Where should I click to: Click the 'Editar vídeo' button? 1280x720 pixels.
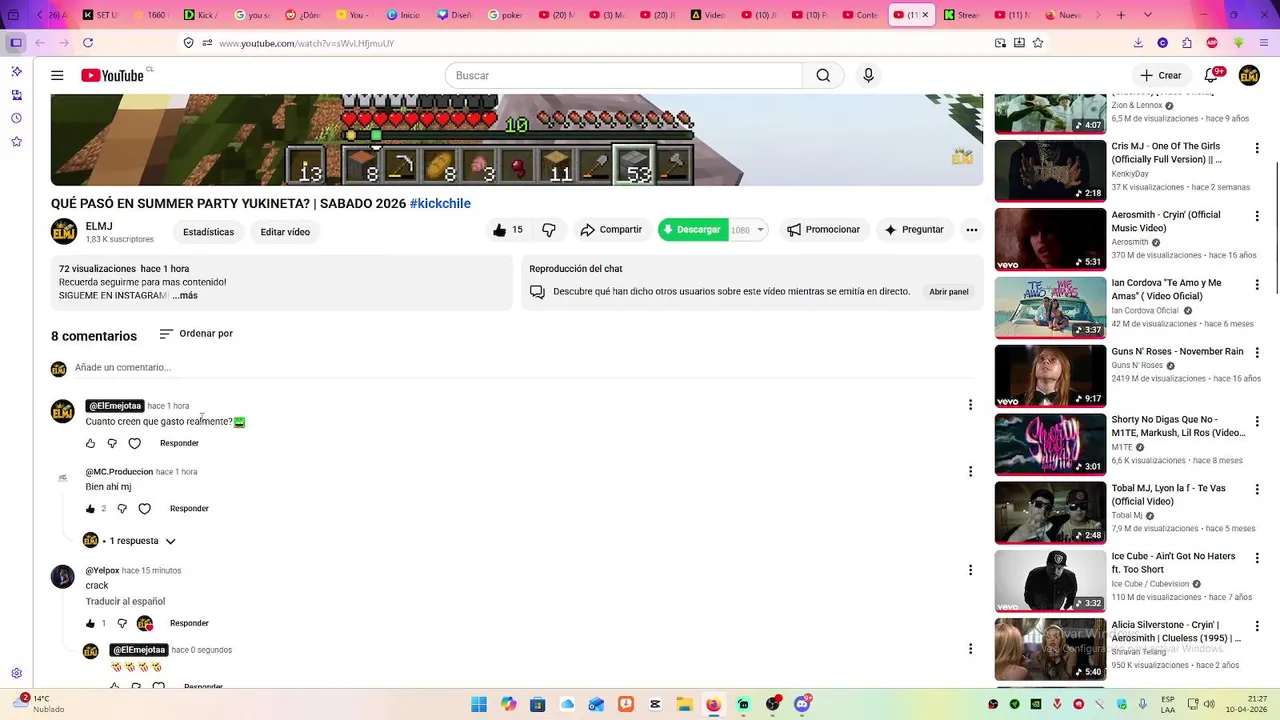pyautogui.click(x=285, y=232)
